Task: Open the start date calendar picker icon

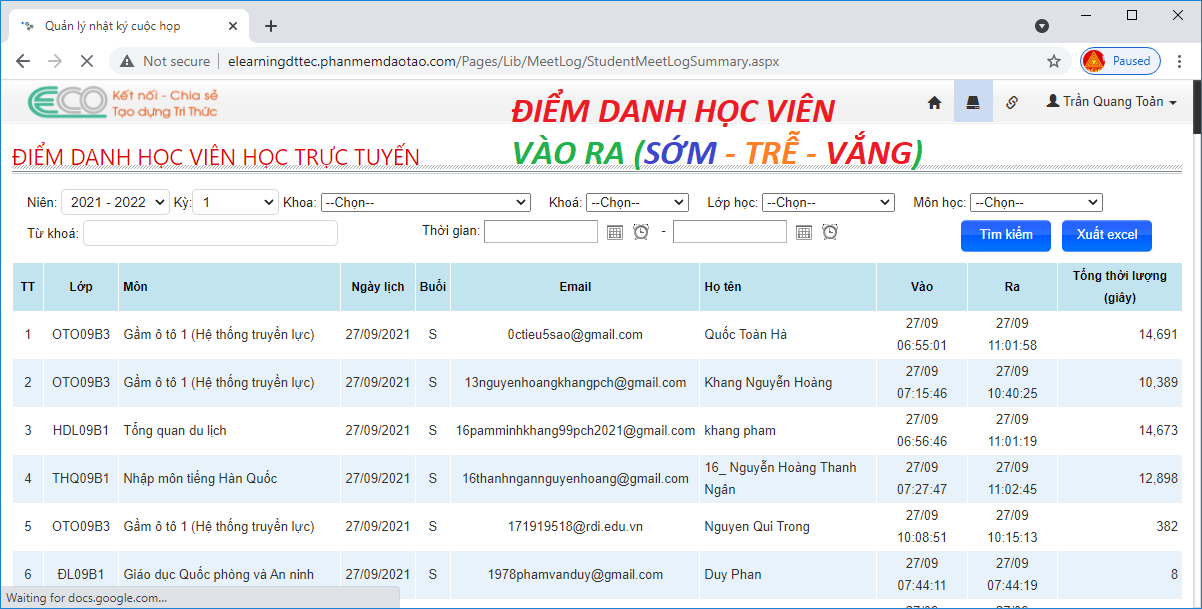Action: [615, 232]
